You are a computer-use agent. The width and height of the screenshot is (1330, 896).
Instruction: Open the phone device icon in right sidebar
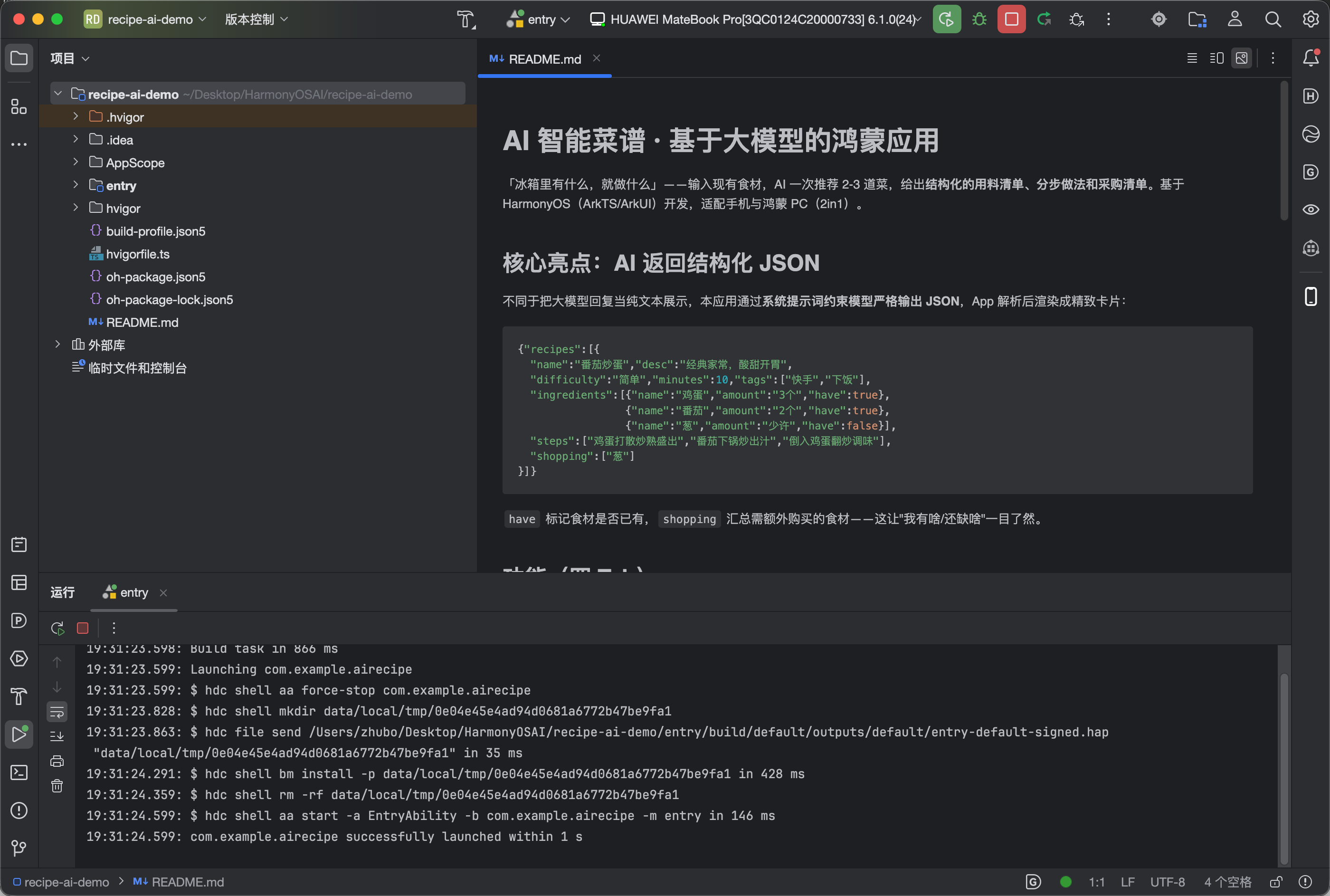point(1311,296)
